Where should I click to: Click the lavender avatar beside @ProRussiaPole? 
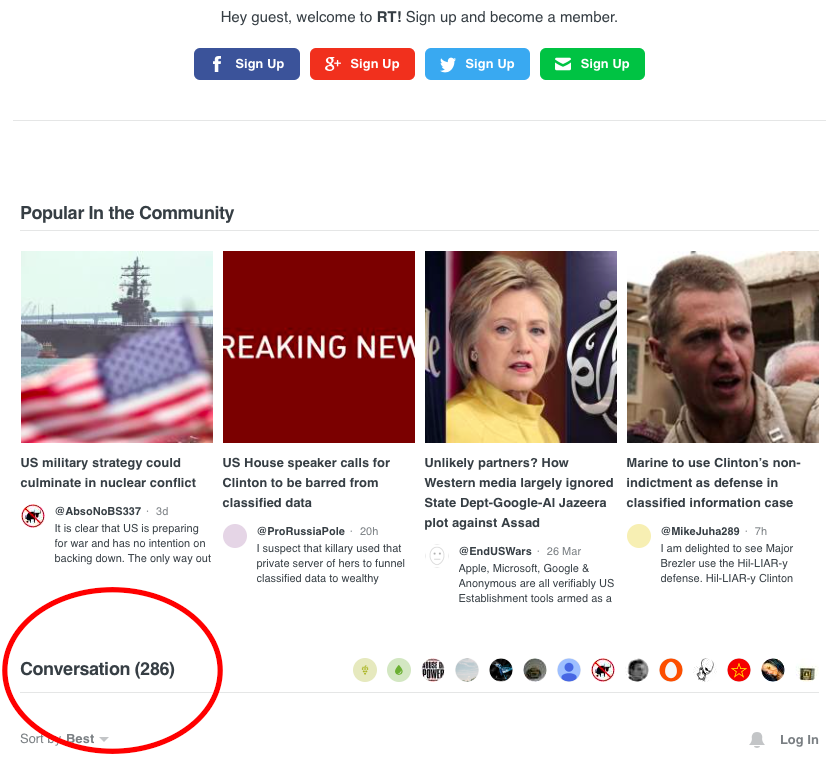pos(235,536)
